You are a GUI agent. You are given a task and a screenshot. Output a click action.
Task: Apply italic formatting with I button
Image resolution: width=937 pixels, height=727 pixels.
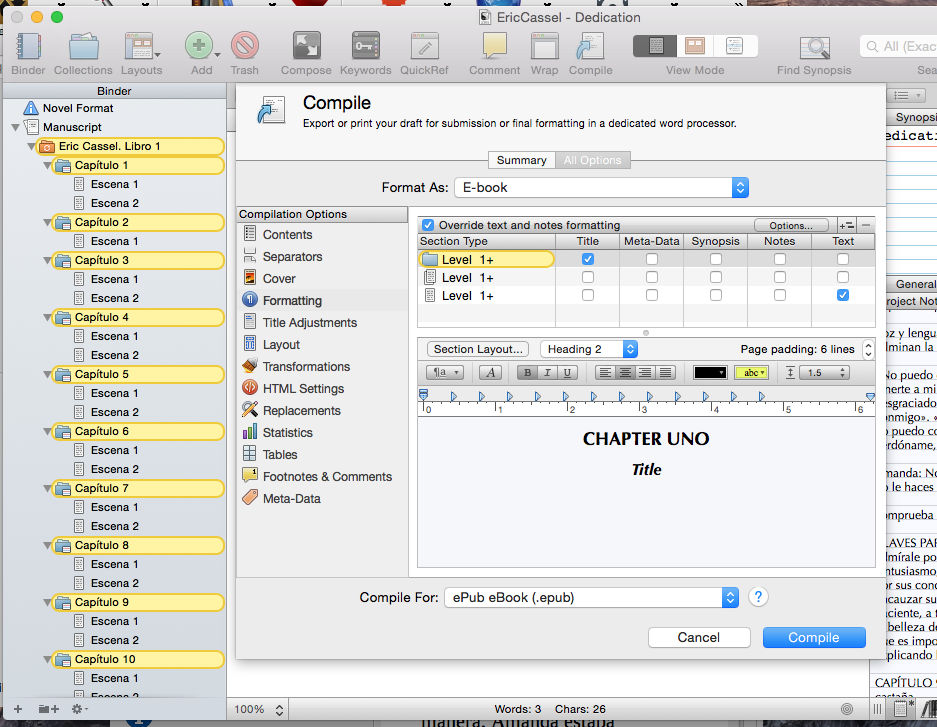tap(547, 373)
